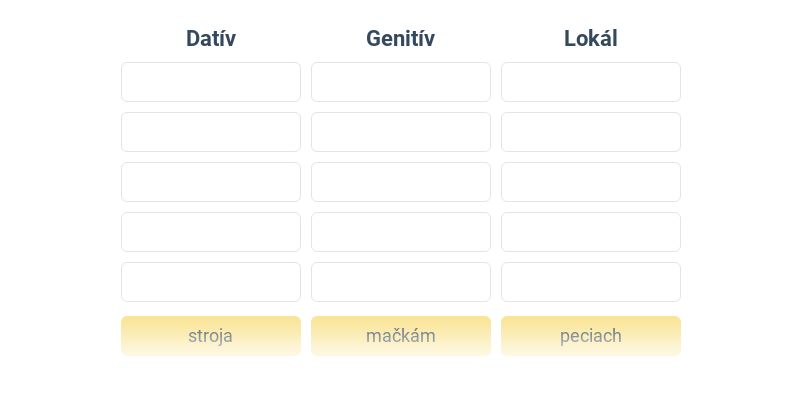Click the 'Genitív' column heading
Screen dimensions: 800x400
(401, 38)
